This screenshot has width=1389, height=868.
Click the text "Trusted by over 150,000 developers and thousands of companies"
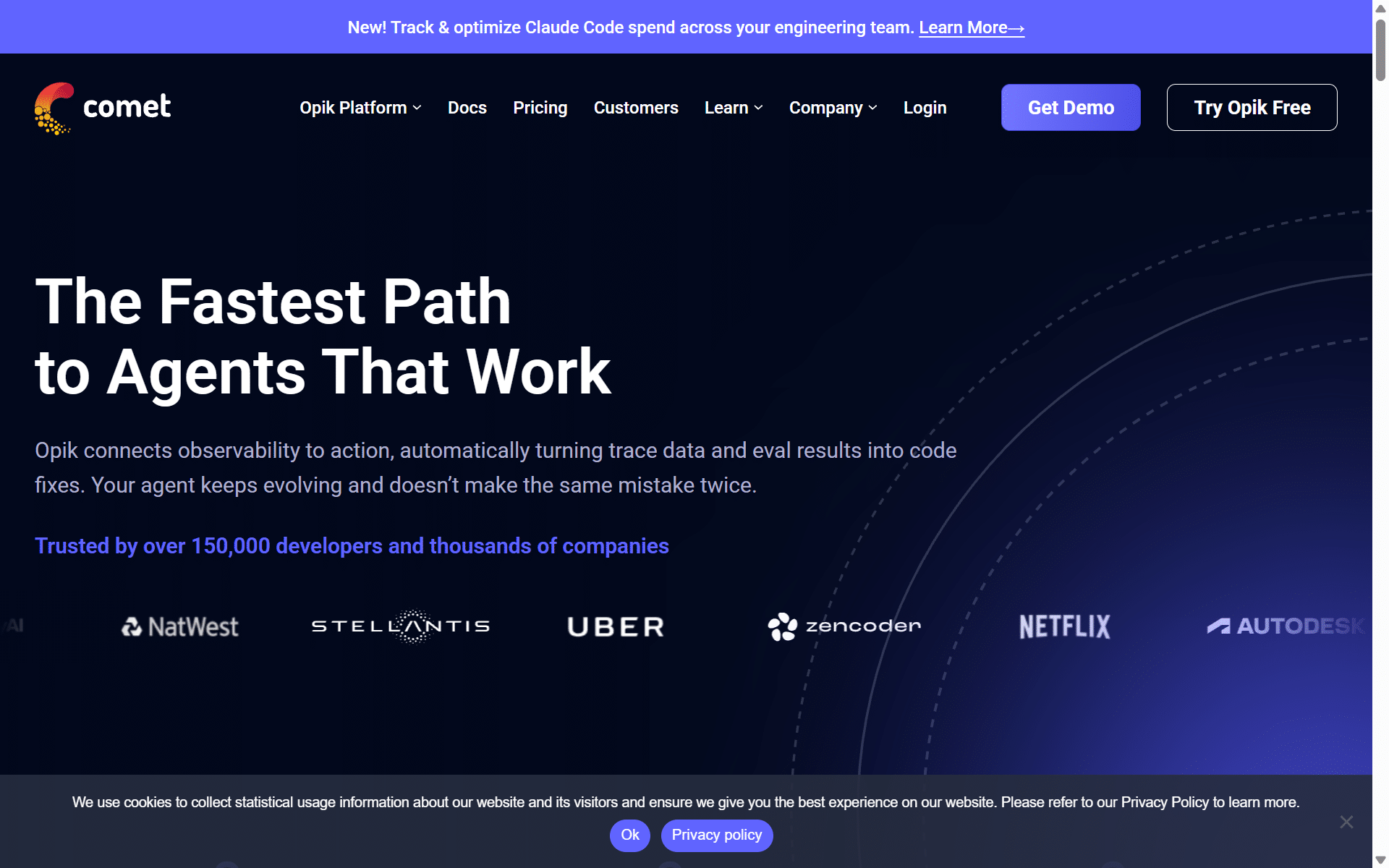point(352,546)
